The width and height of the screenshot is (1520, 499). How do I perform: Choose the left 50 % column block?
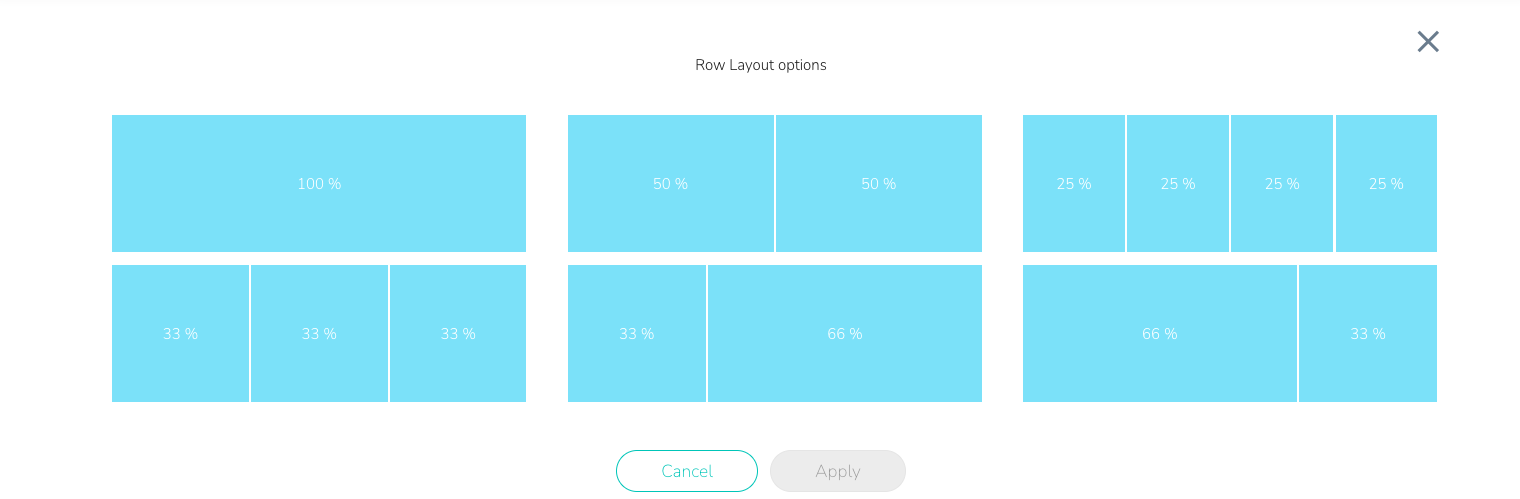[670, 183]
